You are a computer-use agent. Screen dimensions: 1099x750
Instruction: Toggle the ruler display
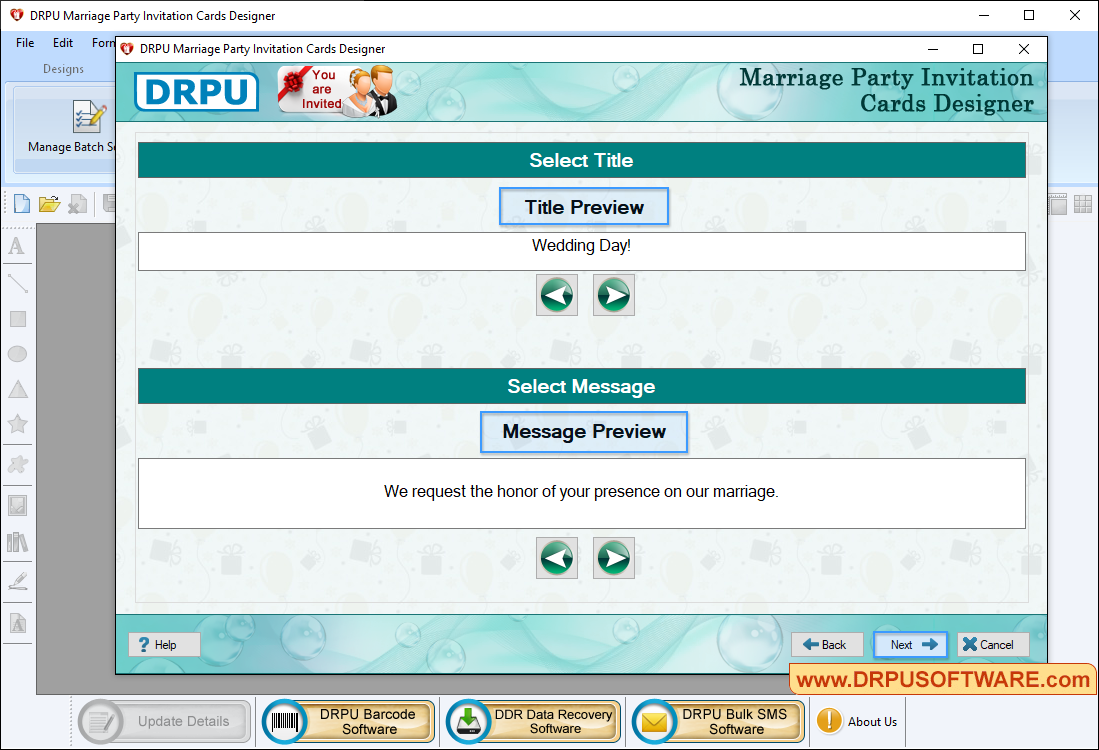coord(1057,203)
